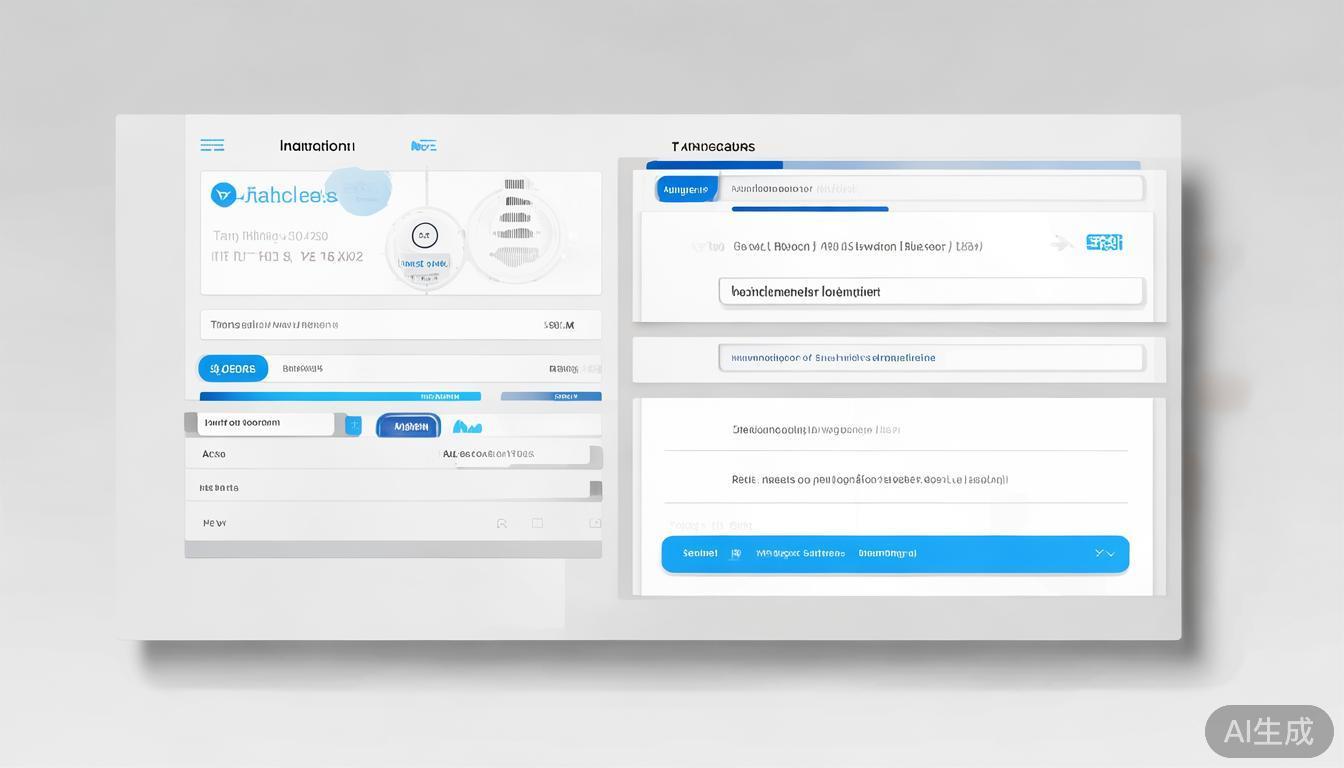Click the first small icon in the bottom row
The image size is (1344, 768).
click(x=502, y=523)
